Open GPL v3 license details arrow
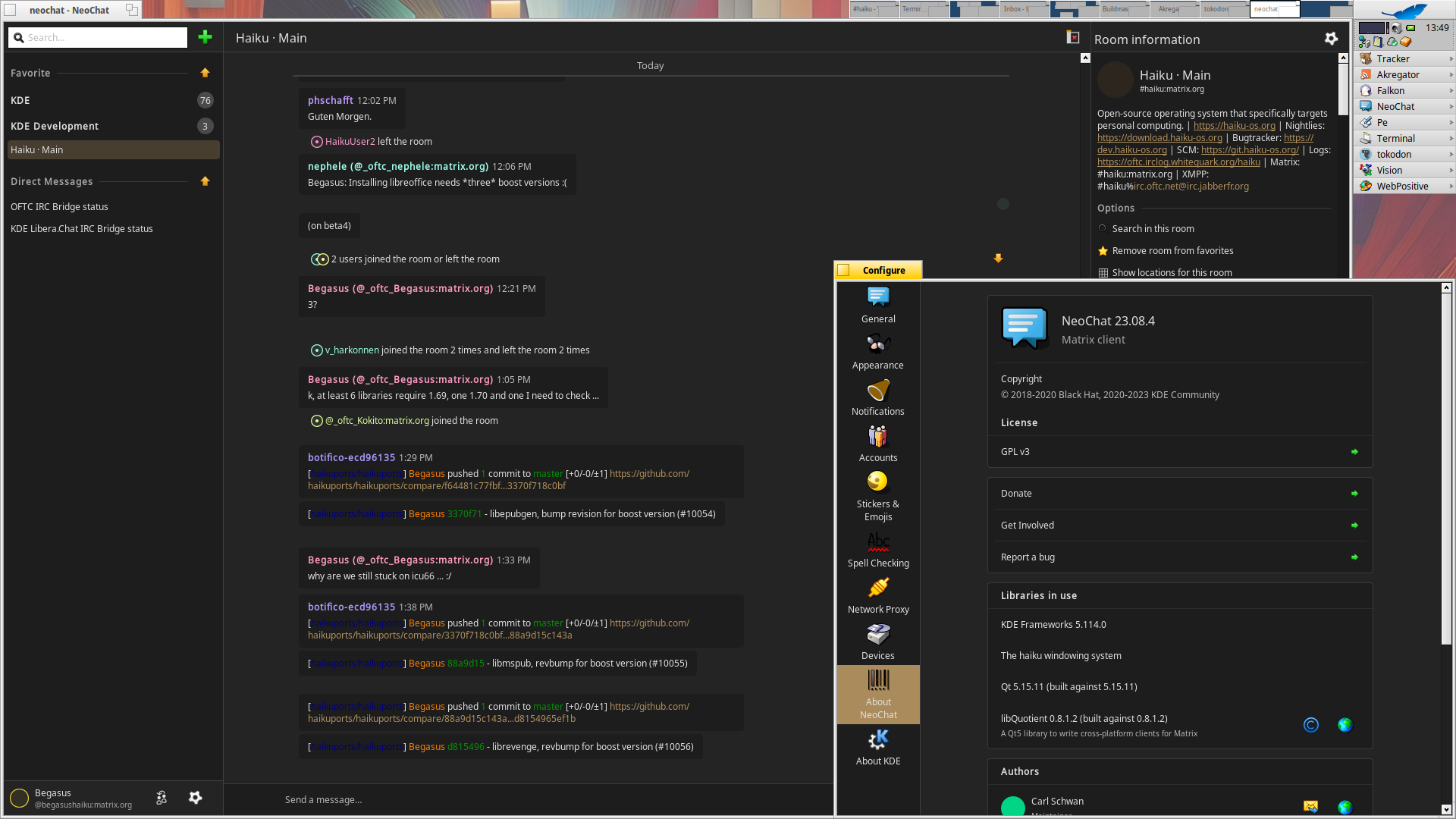The width and height of the screenshot is (1456, 819). pyautogui.click(x=1354, y=452)
